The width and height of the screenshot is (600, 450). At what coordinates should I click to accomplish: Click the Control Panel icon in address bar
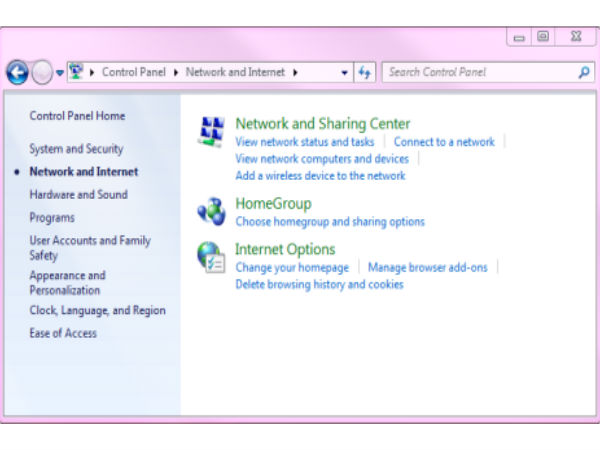click(76, 72)
